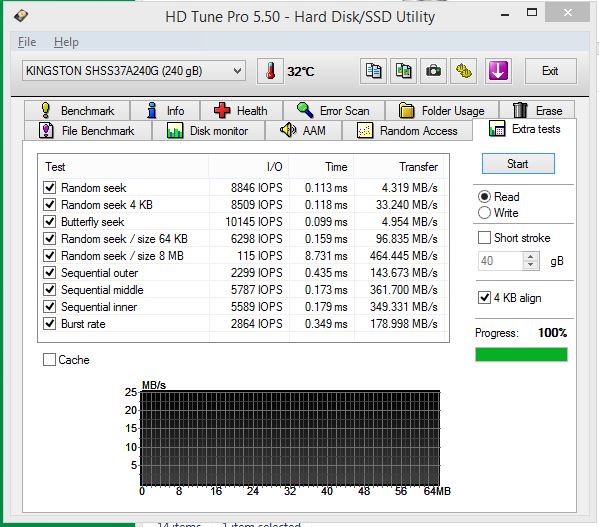Enable the Cache checkbox
The height and width of the screenshot is (527, 599).
[x=50, y=359]
